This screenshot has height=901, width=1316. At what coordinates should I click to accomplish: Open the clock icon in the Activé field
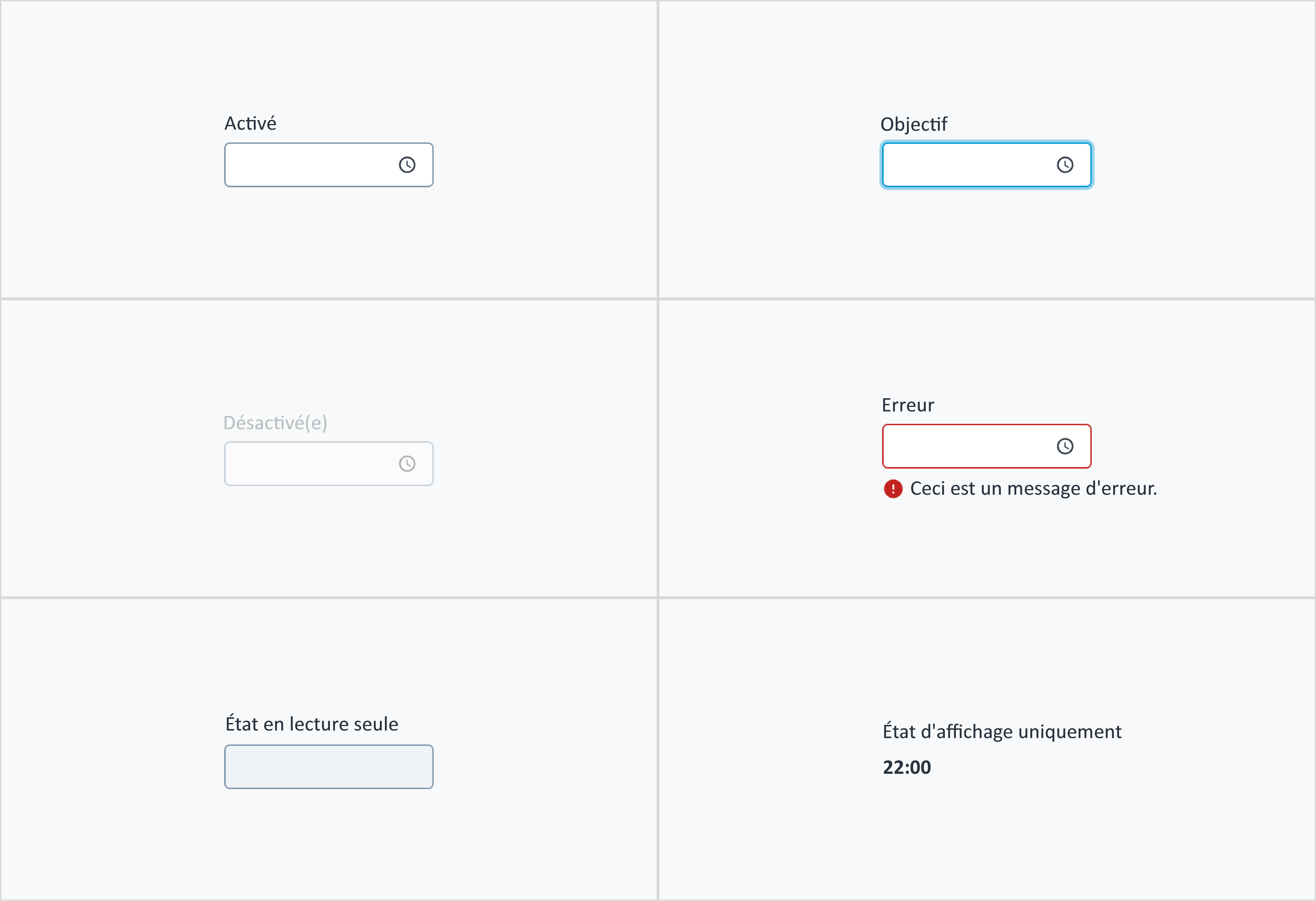[407, 165]
